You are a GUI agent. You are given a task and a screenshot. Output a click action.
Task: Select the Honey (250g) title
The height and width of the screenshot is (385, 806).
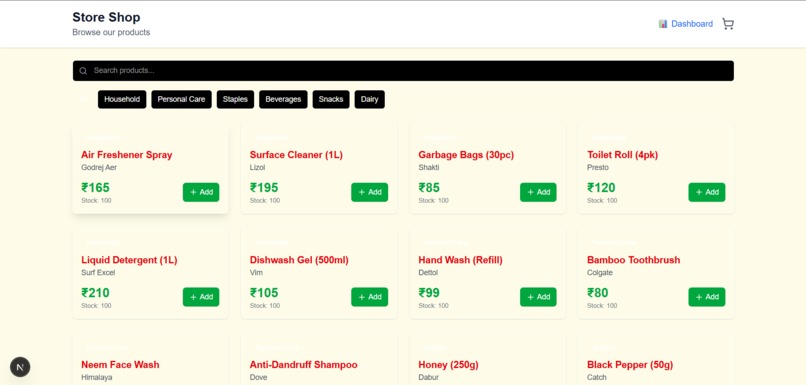[448, 365]
